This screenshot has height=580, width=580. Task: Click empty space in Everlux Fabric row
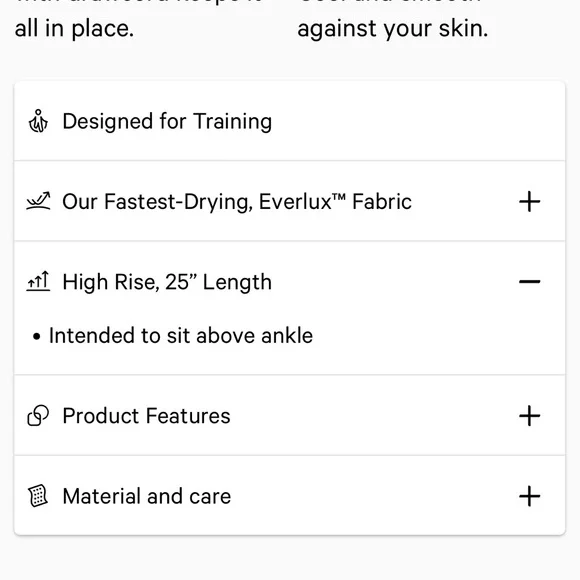pyautogui.click(x=464, y=202)
